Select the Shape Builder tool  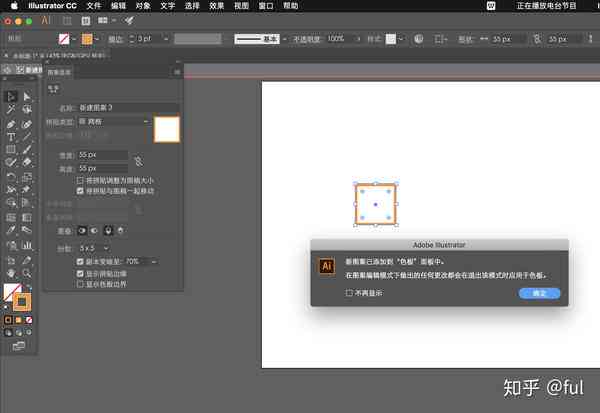coord(11,202)
